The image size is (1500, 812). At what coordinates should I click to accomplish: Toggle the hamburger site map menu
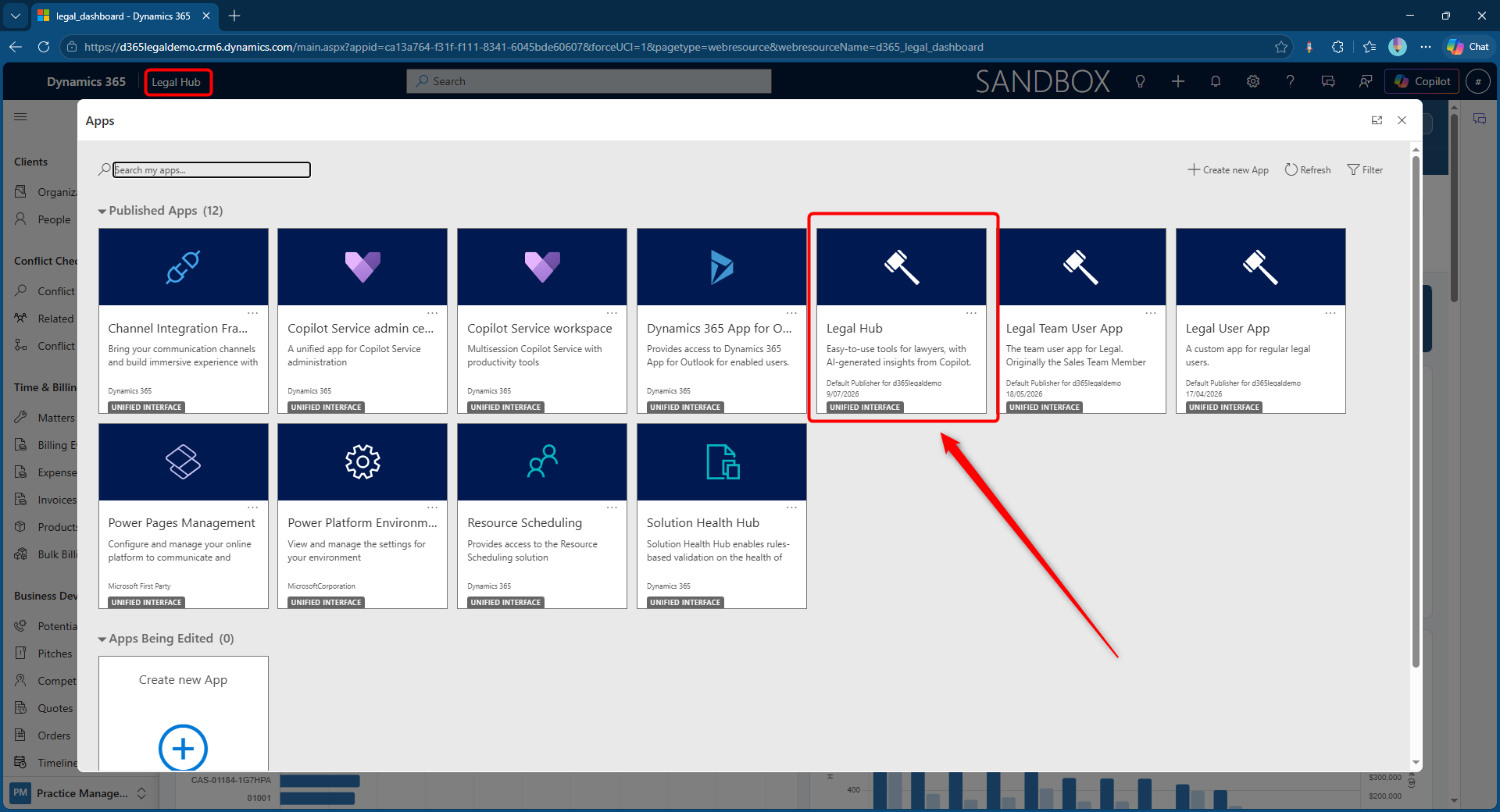[20, 116]
